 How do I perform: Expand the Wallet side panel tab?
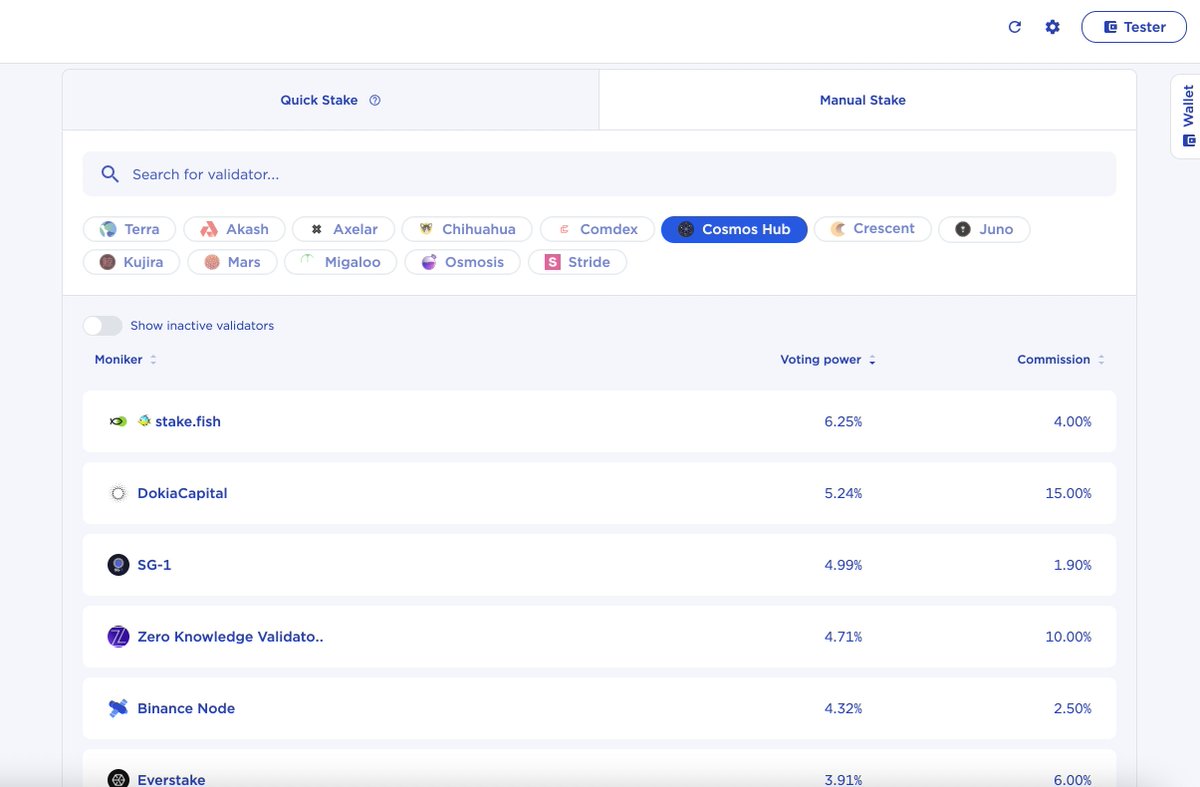[1186, 116]
